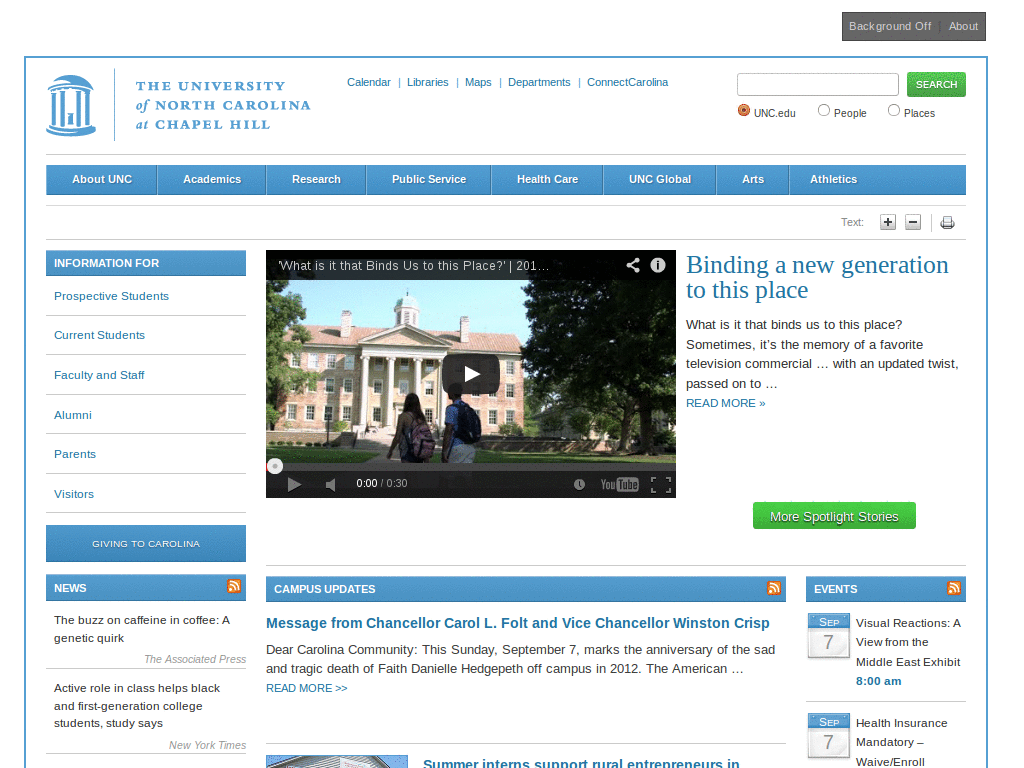Open the Maps link
The width and height of the screenshot is (1024, 768).
478,82
